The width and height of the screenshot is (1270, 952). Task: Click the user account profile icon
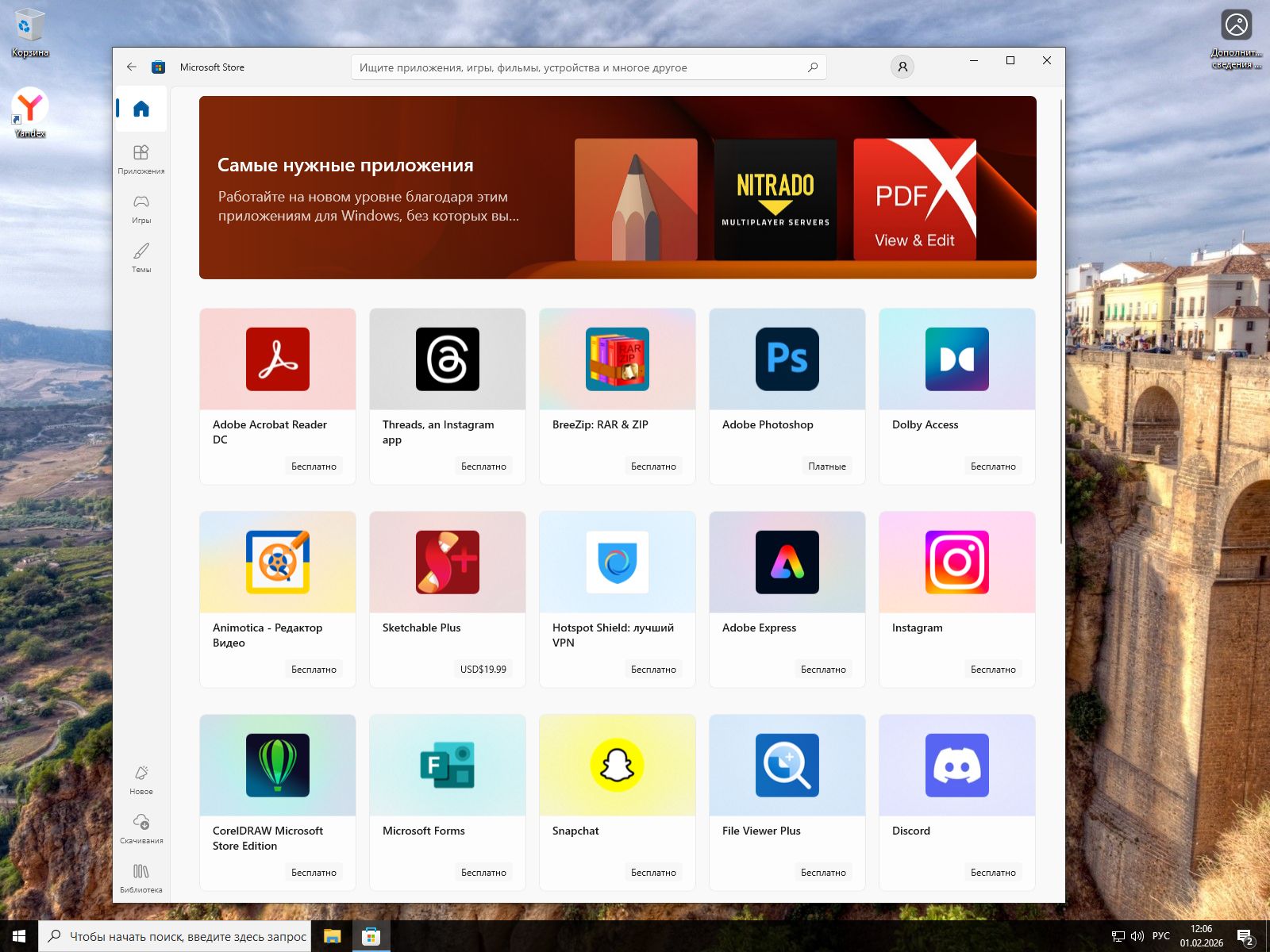click(902, 67)
